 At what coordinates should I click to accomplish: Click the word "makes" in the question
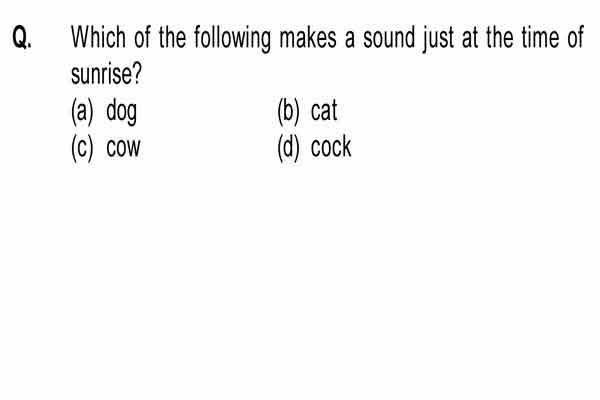(x=308, y=37)
